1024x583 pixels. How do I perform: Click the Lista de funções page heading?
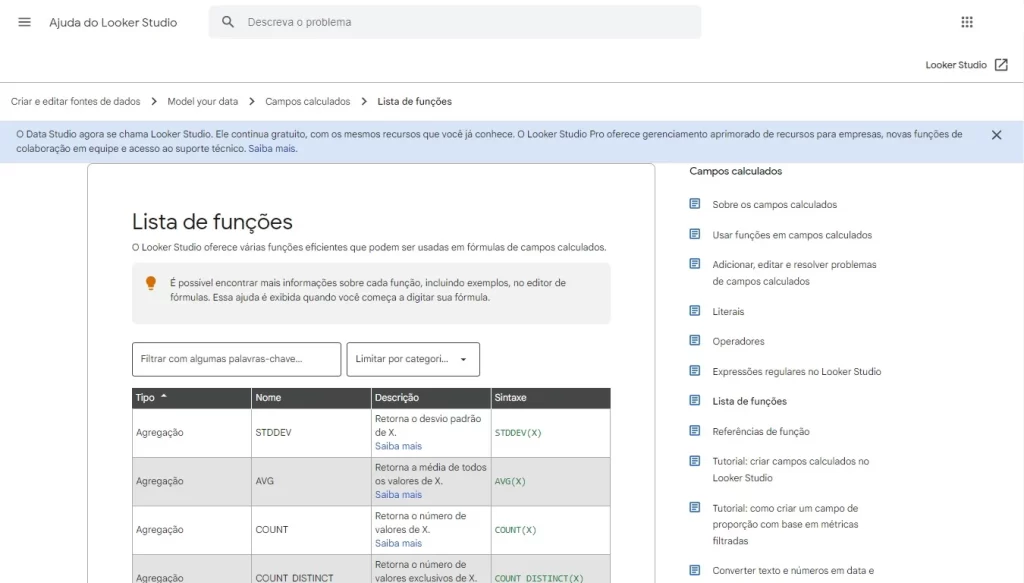212,222
